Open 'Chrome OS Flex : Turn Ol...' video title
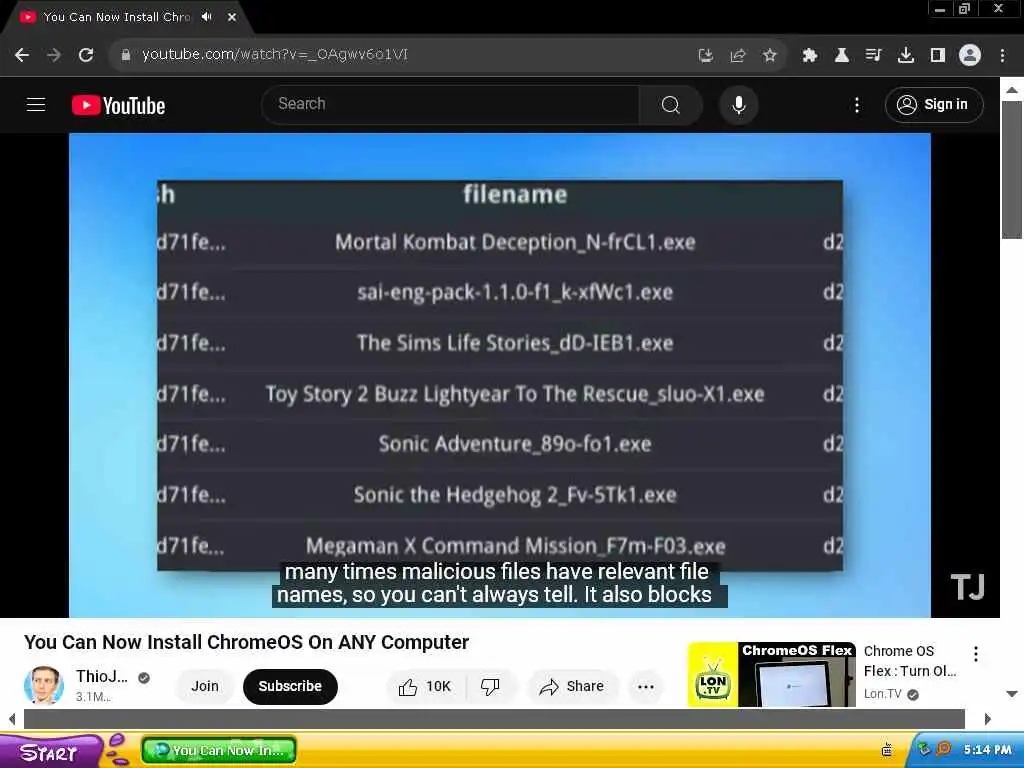The image size is (1024, 768). point(910,661)
